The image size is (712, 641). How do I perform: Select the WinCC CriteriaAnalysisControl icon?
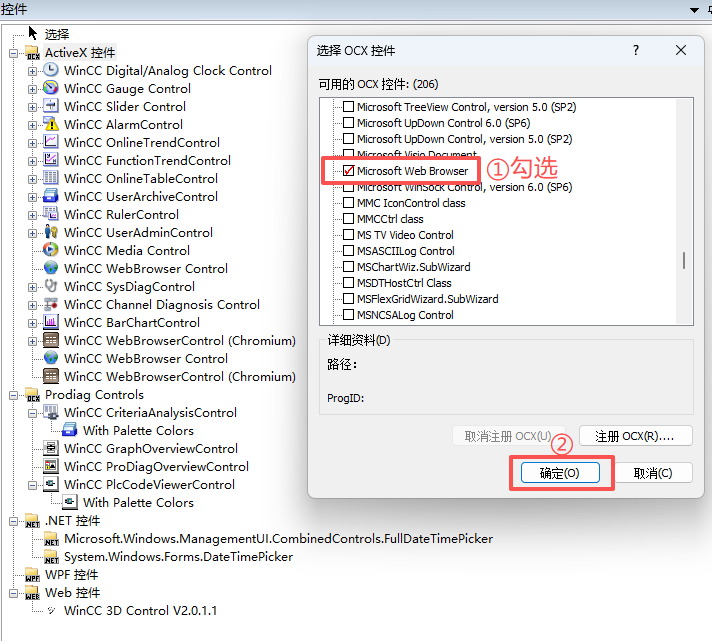click(x=50, y=412)
